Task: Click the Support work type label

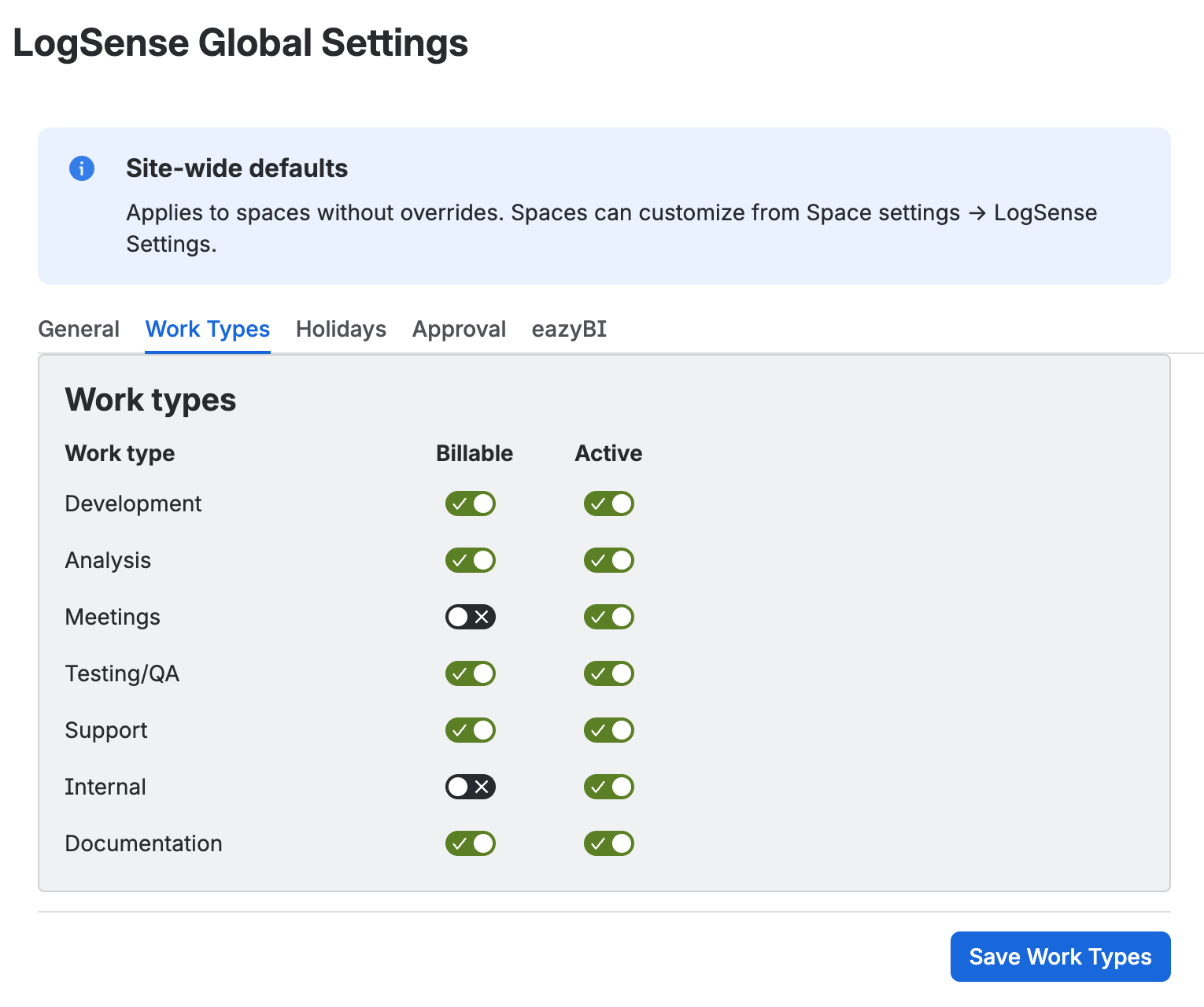Action: coord(106,730)
